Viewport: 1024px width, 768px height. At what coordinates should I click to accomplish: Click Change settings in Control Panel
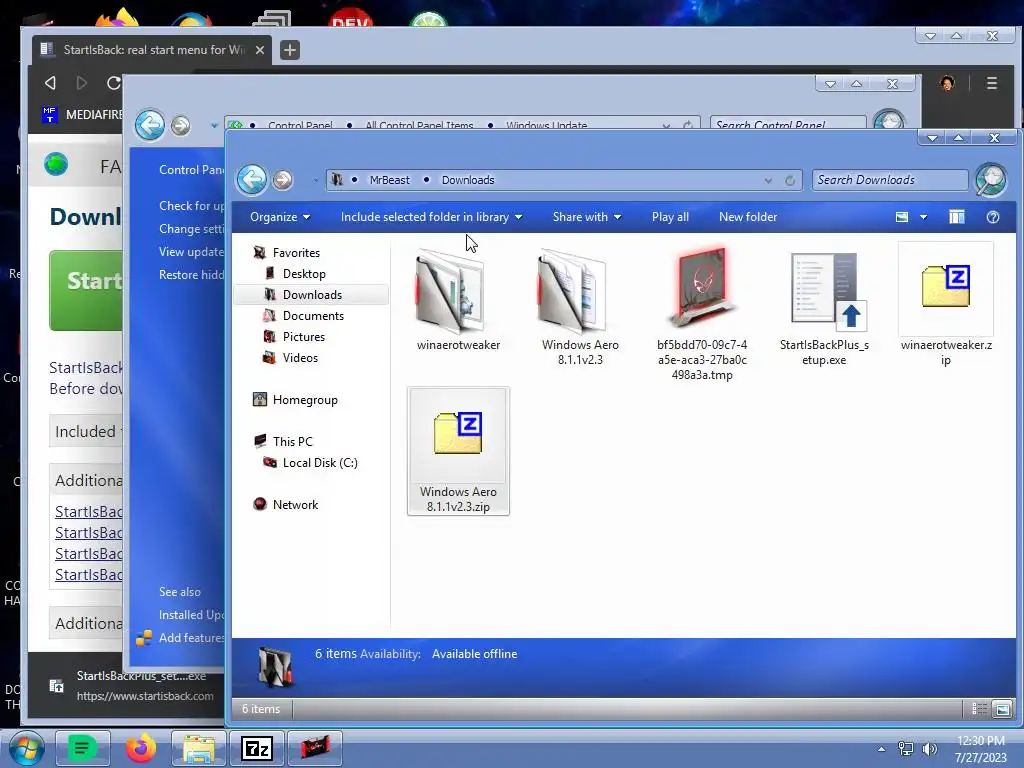pos(191,229)
